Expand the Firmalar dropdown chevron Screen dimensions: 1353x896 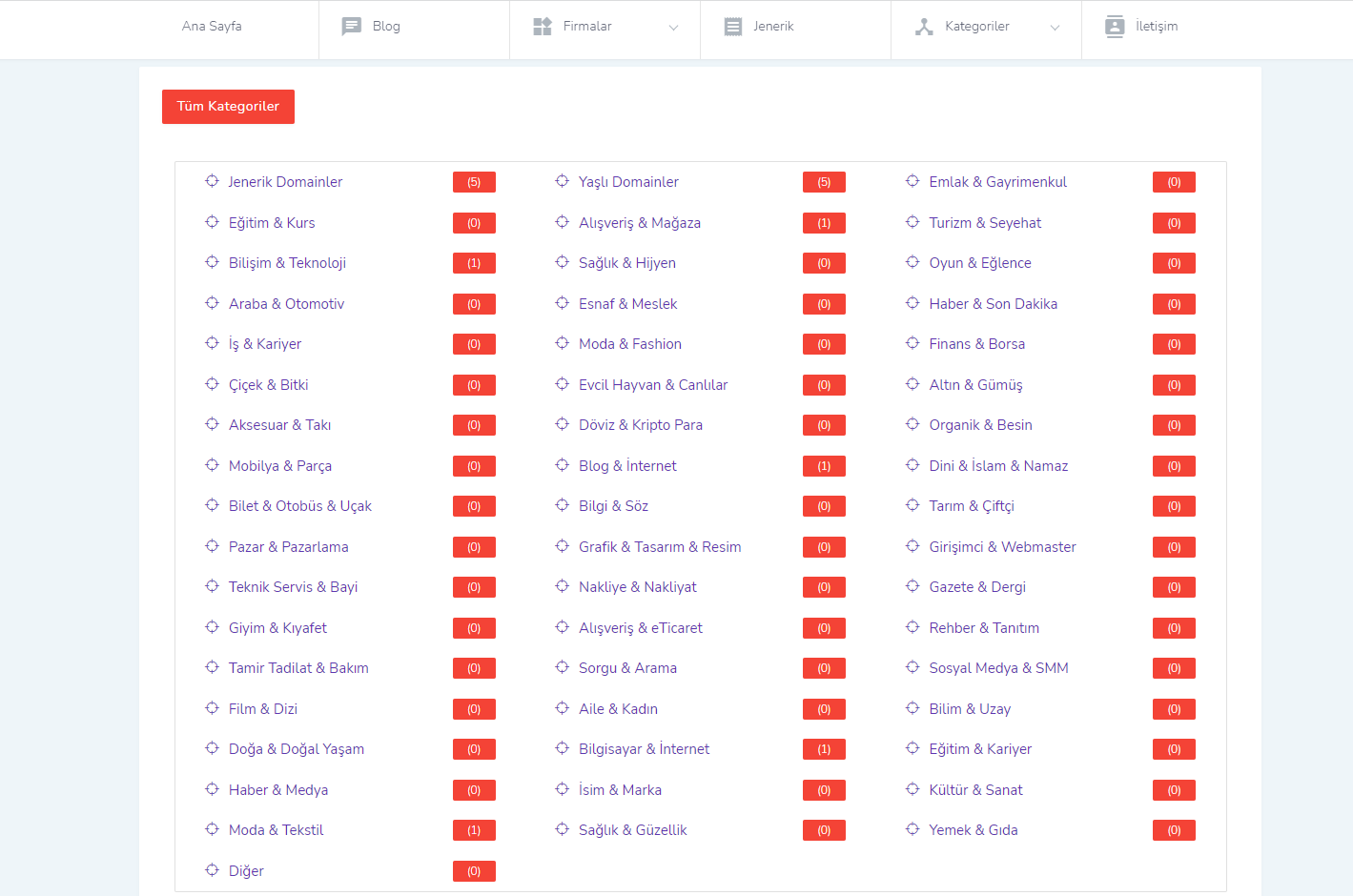pos(673,28)
